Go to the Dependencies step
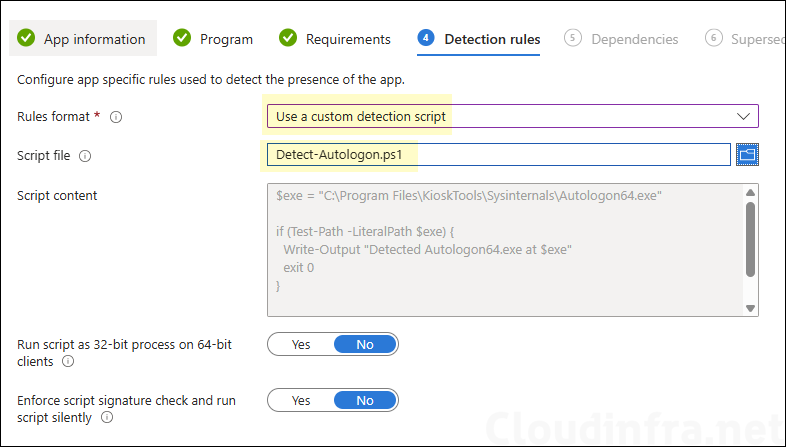Screen dimensions: 786x447 [634, 39]
